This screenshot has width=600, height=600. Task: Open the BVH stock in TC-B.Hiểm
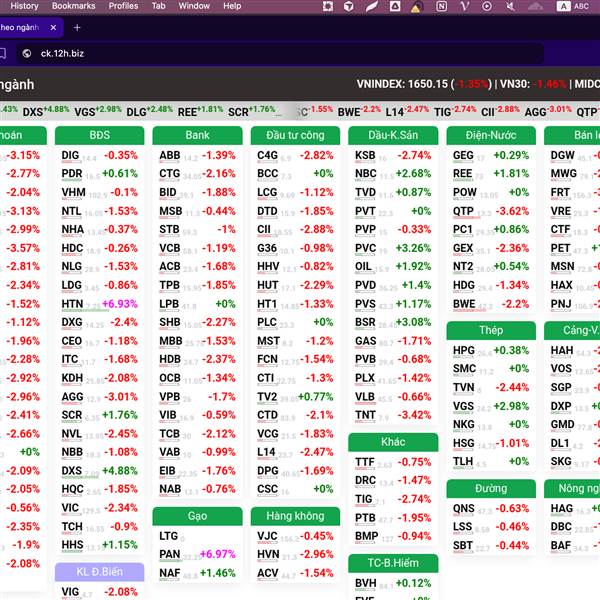point(393,583)
